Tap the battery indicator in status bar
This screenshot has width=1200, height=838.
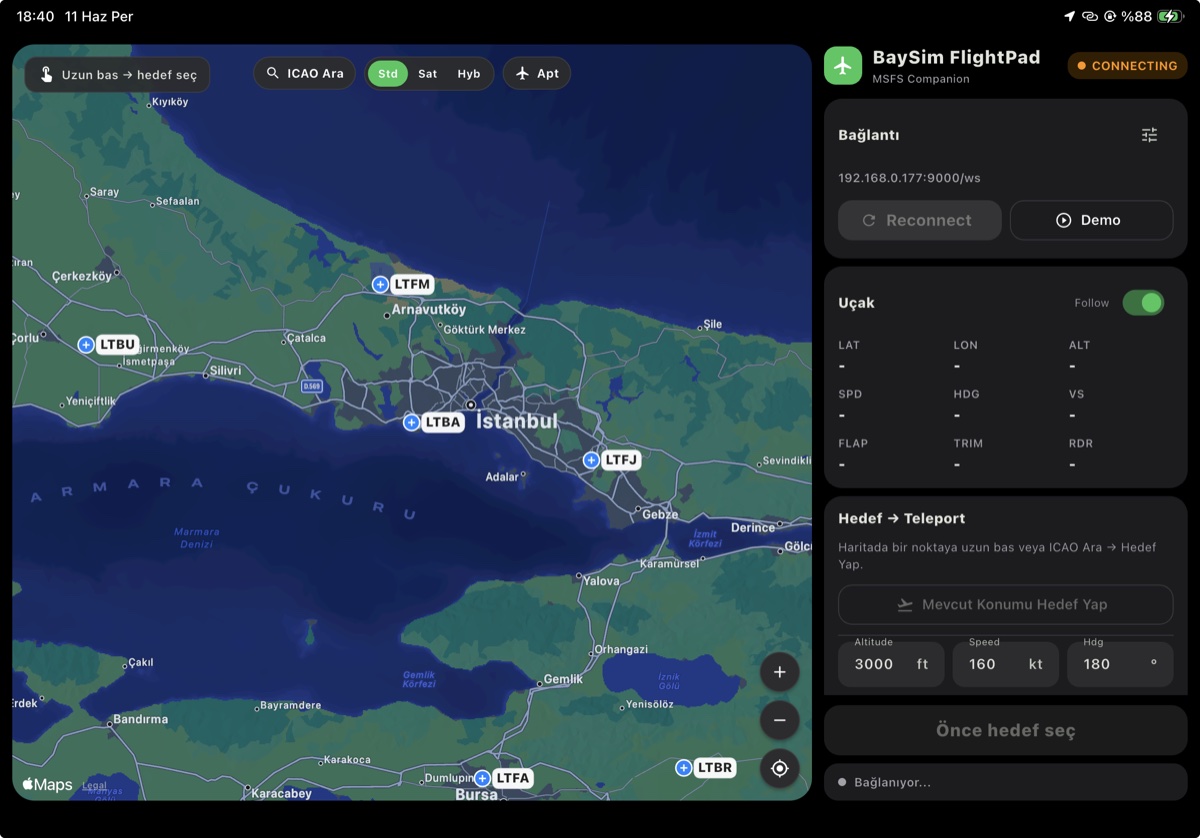[1170, 16]
